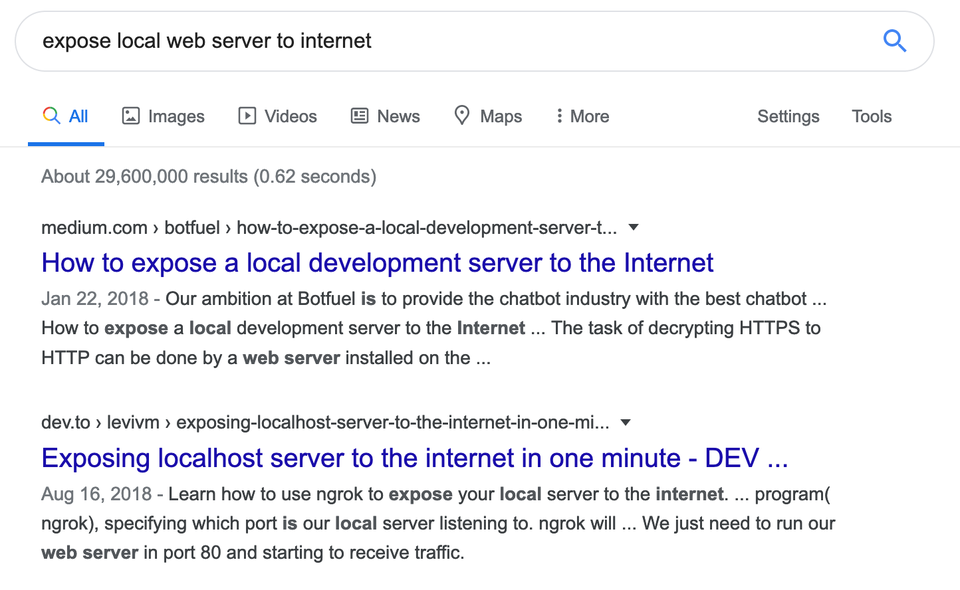Click the Images tab picture icon
This screenshot has height=590, width=960.
coord(131,116)
